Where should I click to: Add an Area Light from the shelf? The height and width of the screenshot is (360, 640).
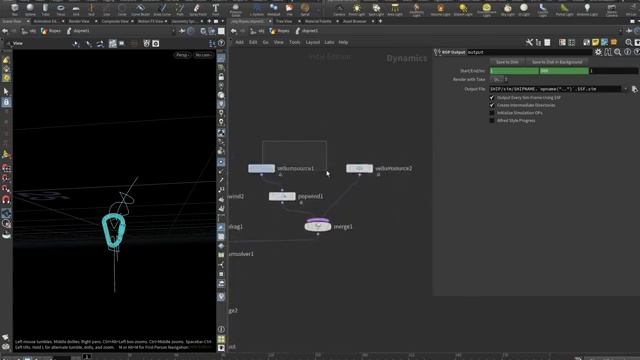[395, 9]
